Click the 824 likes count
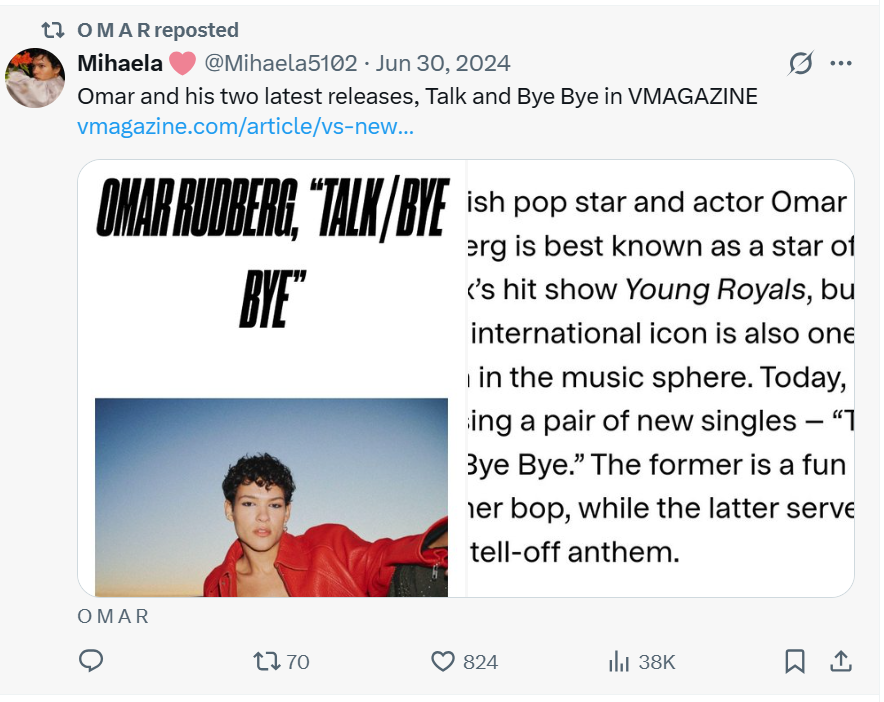 pos(480,662)
